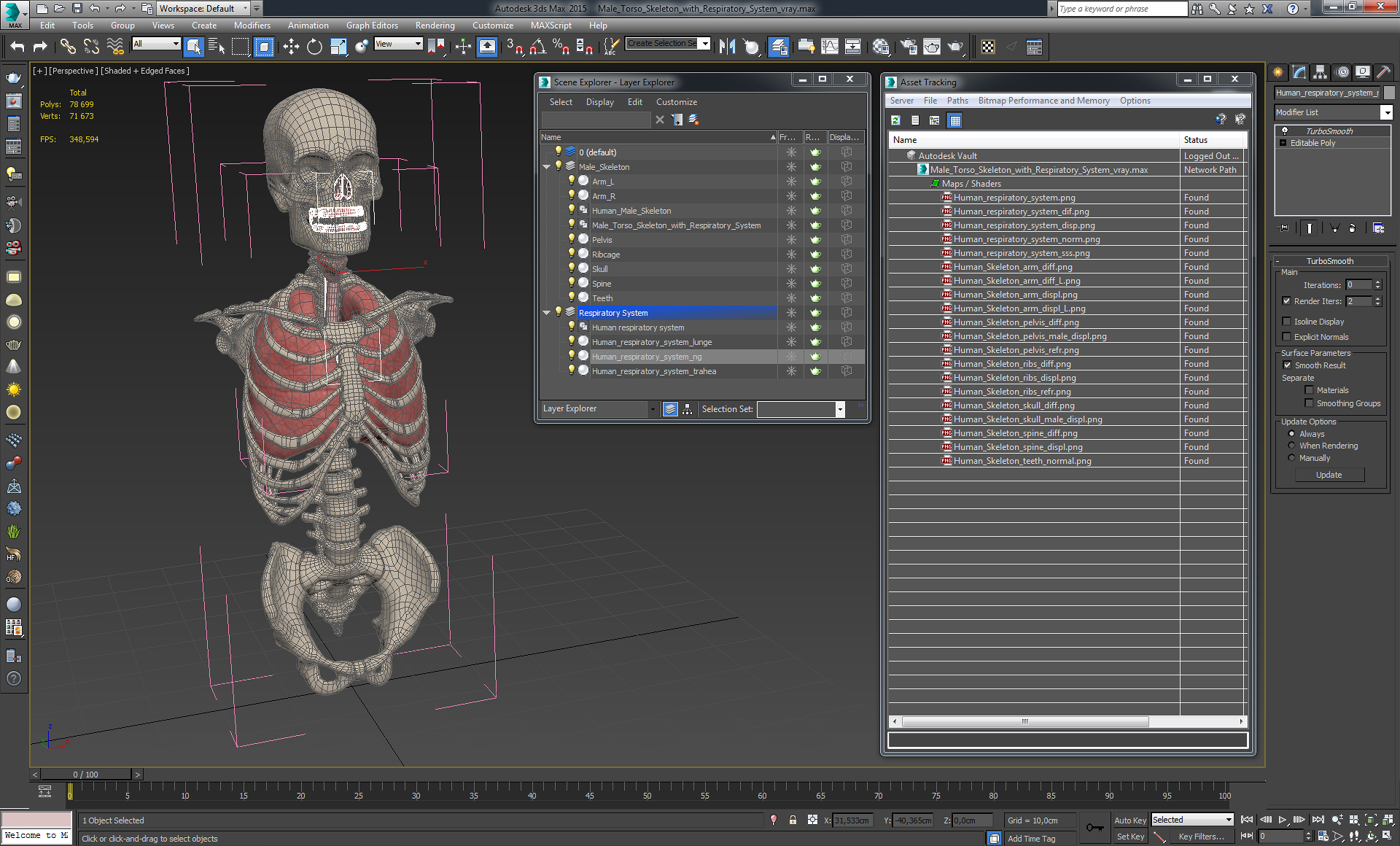Click the Key Filters button
The height and width of the screenshot is (846, 1400).
click(1202, 837)
